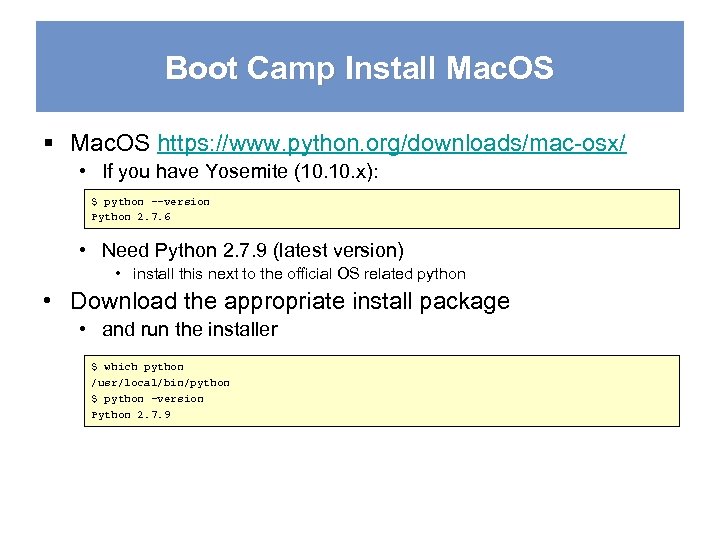720x540 pixels.
Task: Select the "Mac.OS" label before the link
Action: (110, 143)
